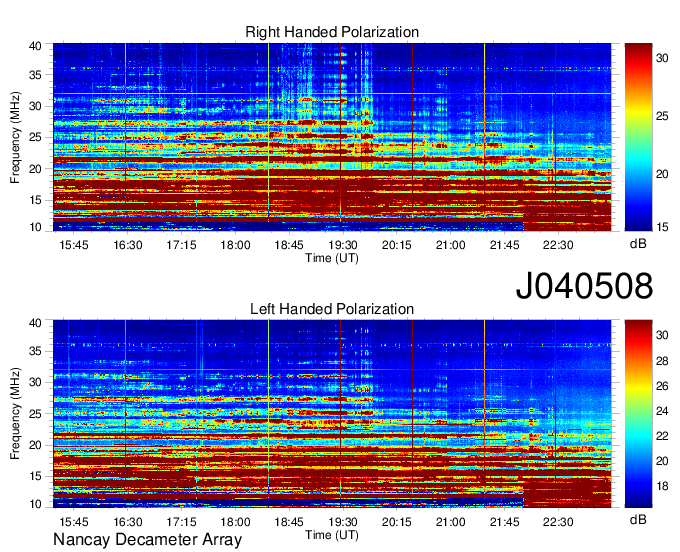Image resolution: width=680 pixels, height=552 pixels.
Task: Click the 22:30 tick label on bottom plot
Action: point(558,522)
